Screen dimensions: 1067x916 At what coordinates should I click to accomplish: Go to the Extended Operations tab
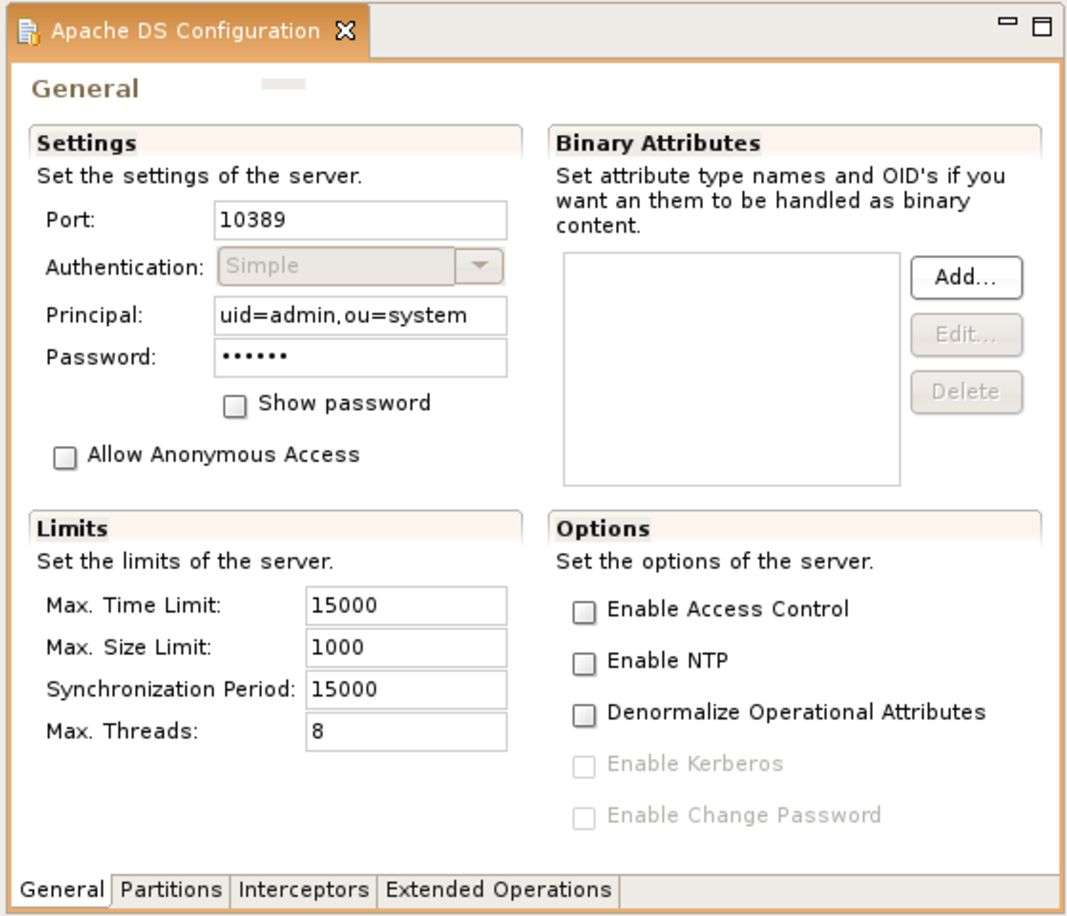[498, 890]
